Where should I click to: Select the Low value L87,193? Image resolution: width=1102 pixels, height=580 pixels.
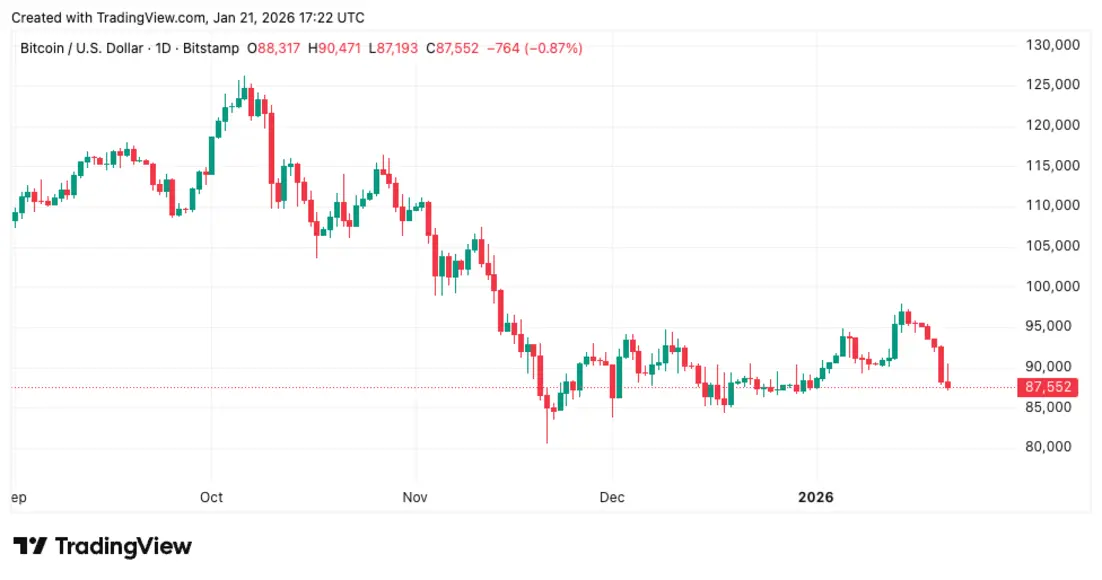393,49
